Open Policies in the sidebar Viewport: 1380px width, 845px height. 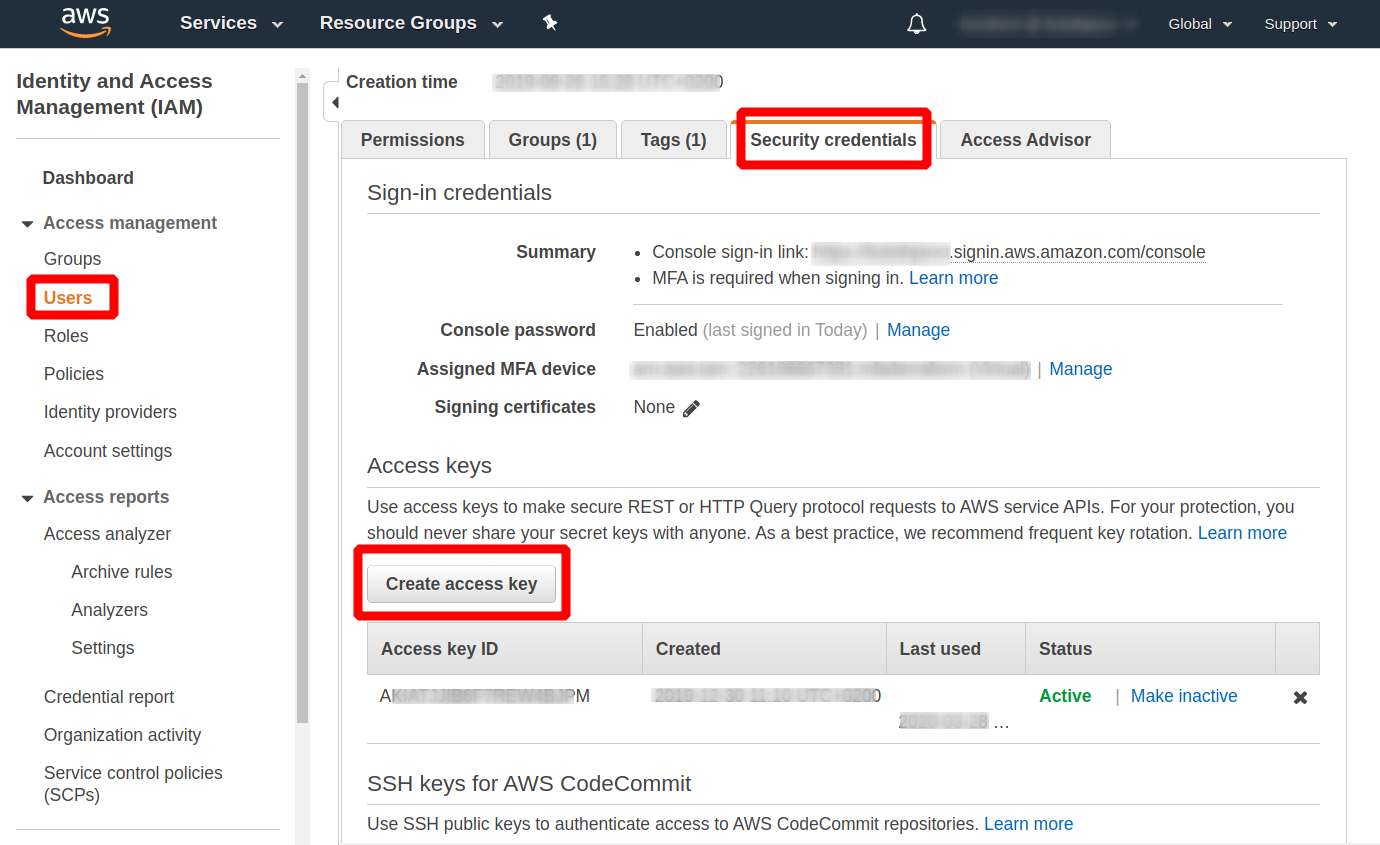[x=74, y=374]
